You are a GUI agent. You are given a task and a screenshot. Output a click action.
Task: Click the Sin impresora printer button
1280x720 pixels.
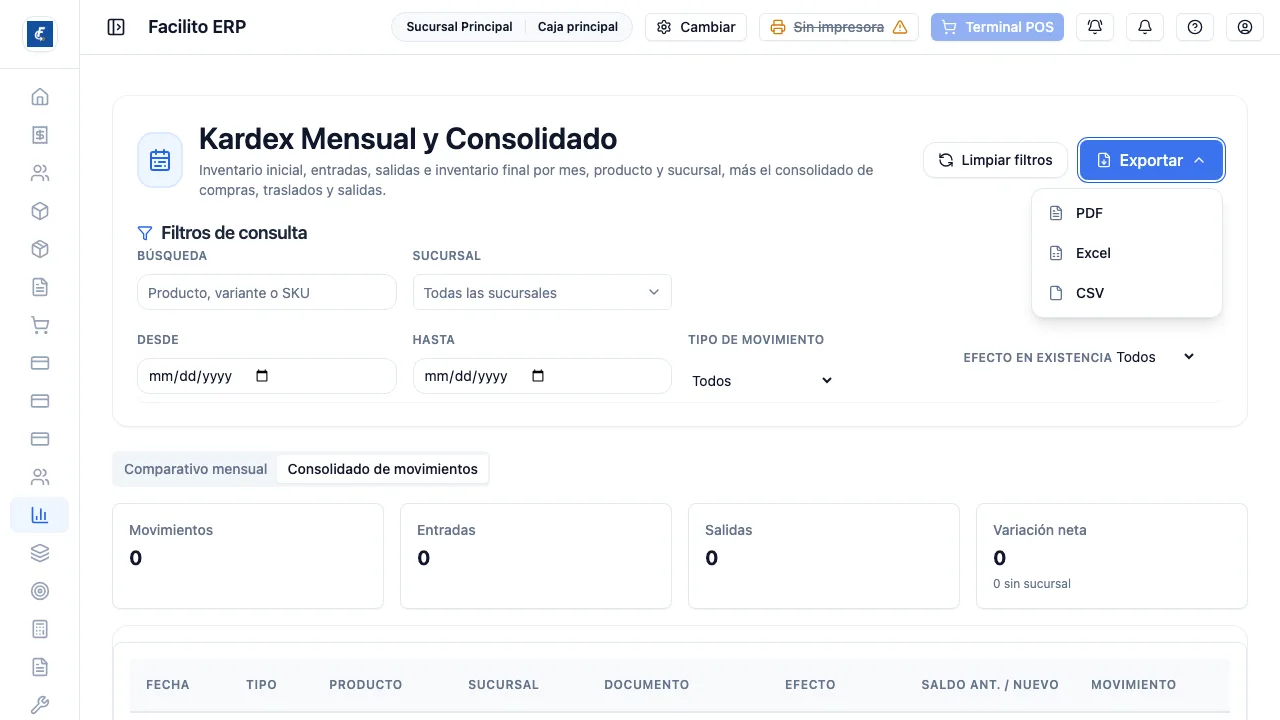[839, 27]
